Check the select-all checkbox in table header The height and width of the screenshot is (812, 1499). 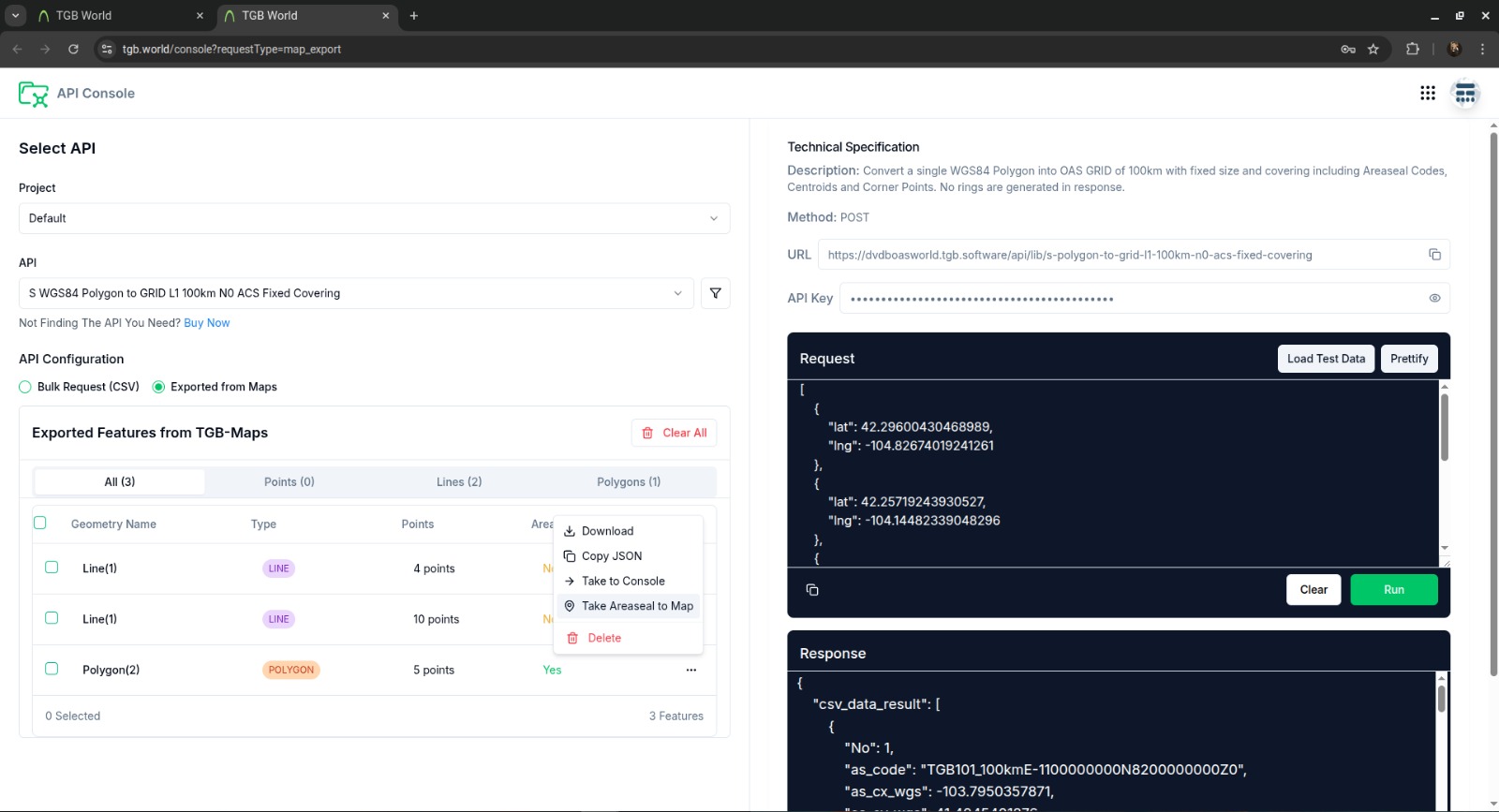pyautogui.click(x=40, y=523)
